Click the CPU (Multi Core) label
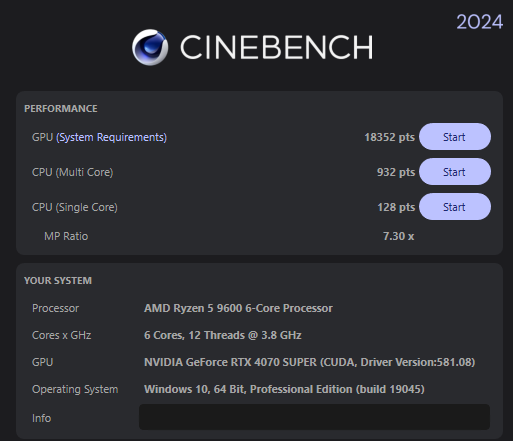The image size is (513, 441). (72, 172)
